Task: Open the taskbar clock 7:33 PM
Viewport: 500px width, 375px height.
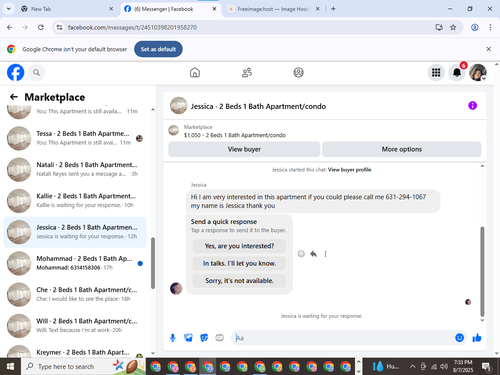Action: coord(463,366)
